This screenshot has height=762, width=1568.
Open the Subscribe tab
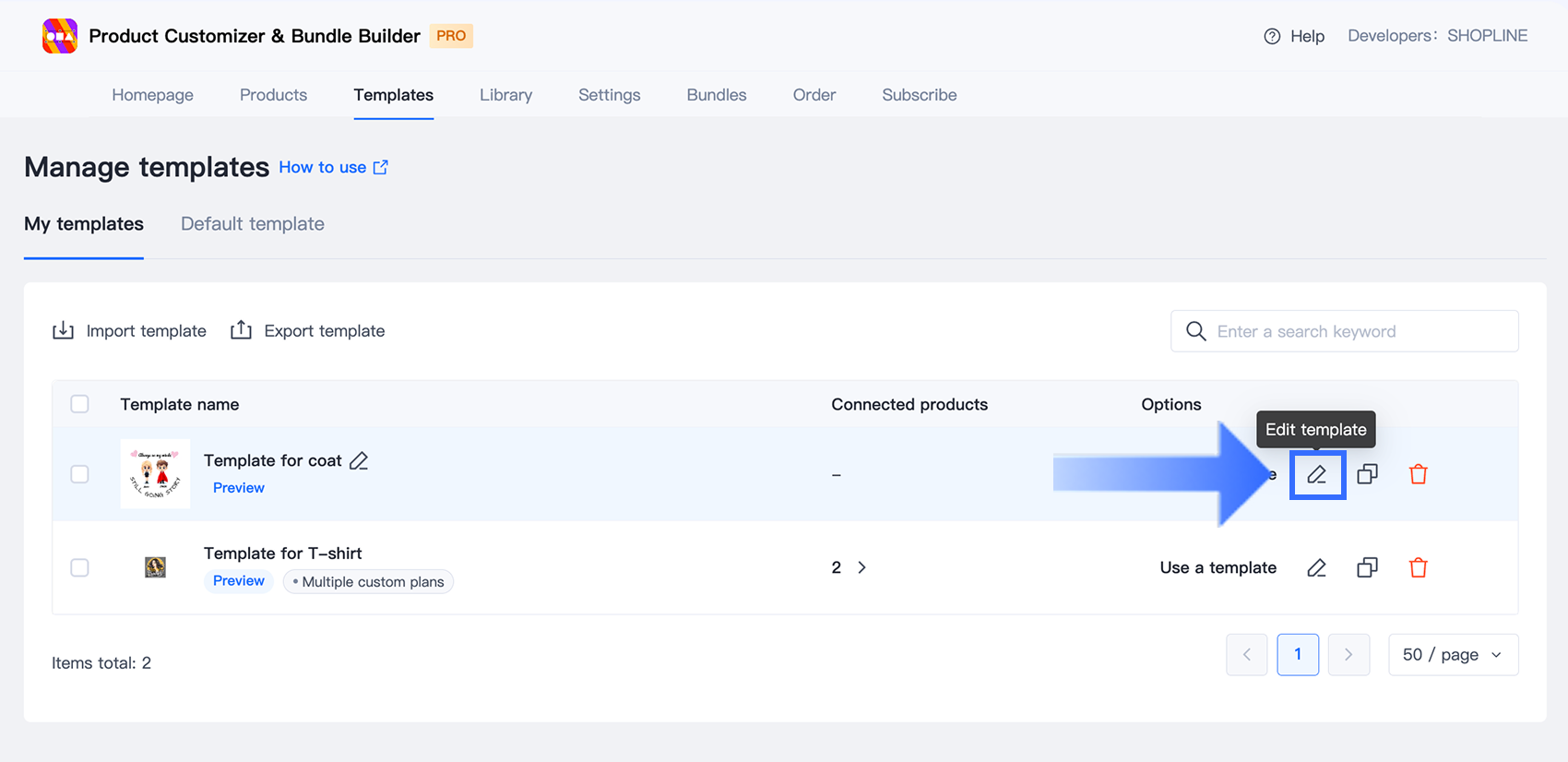click(920, 95)
